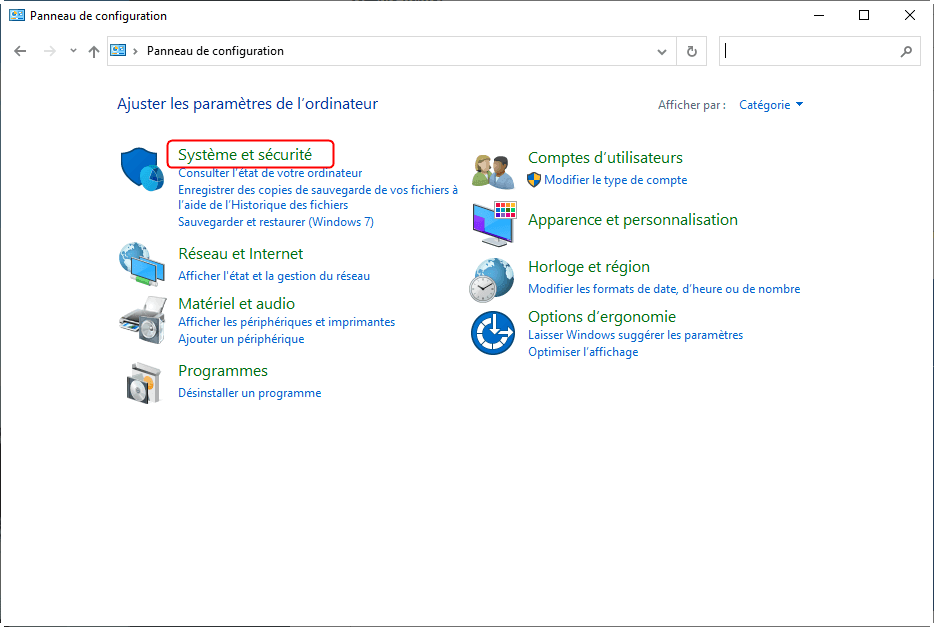Click Modifier le type de compte link

click(x=615, y=180)
